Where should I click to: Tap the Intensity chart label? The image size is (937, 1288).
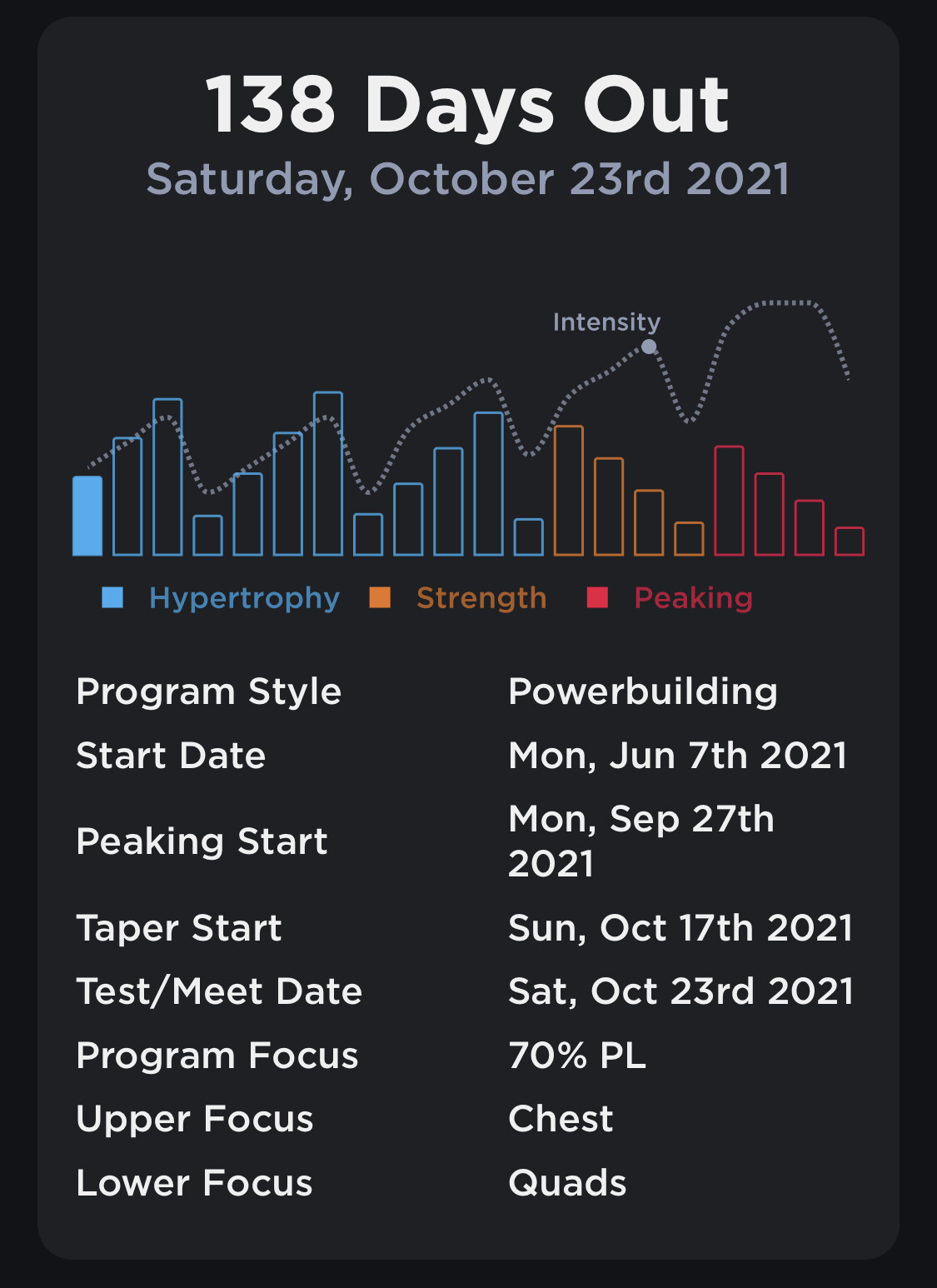point(606,322)
